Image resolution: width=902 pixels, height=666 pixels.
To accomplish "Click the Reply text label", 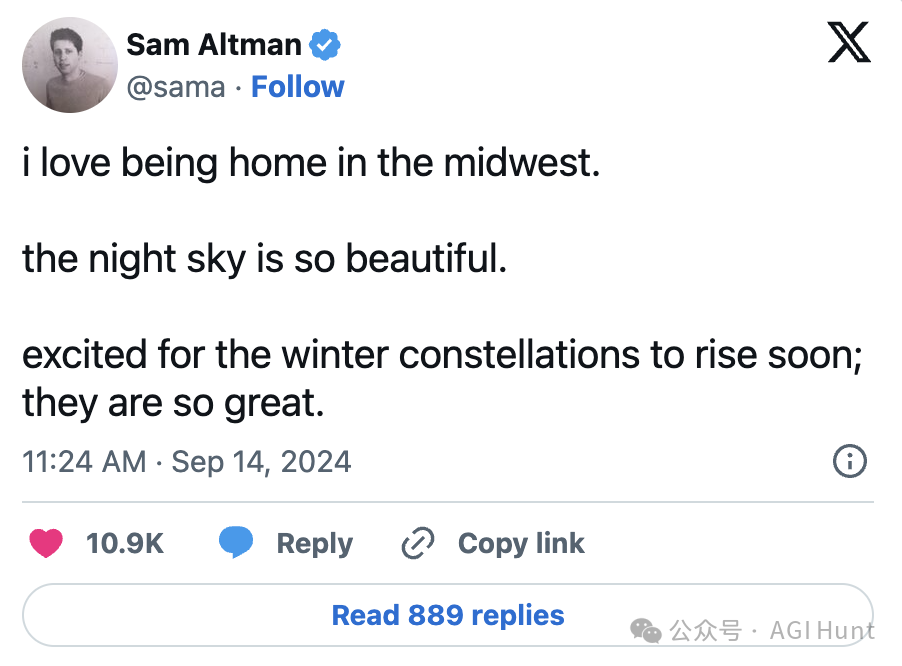I will (x=314, y=544).
